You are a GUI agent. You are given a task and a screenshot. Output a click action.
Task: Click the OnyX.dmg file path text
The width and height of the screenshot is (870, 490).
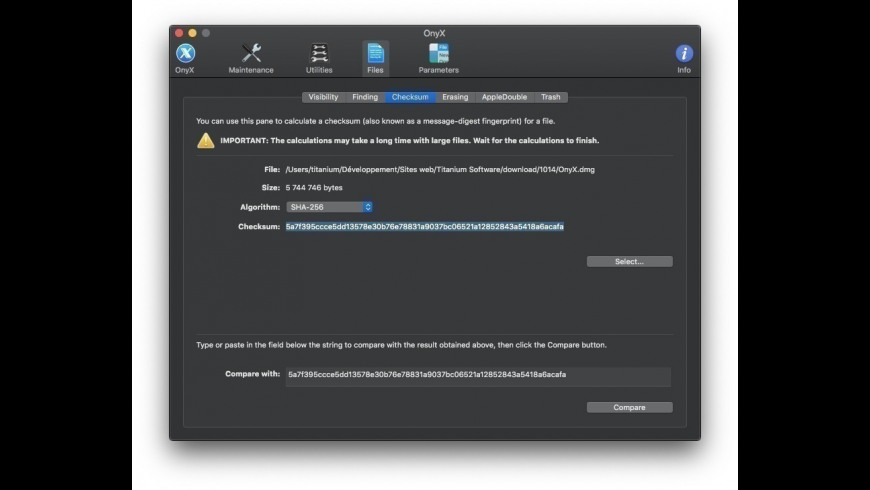[440, 170]
